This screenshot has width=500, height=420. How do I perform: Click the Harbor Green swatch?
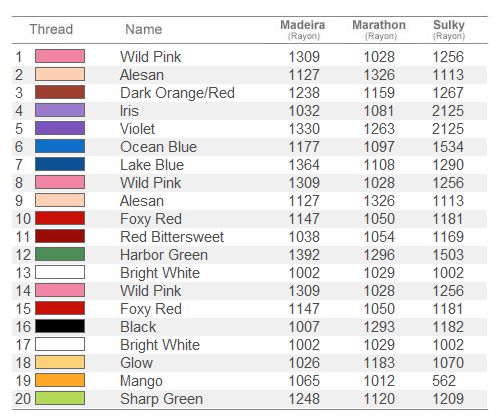60,254
